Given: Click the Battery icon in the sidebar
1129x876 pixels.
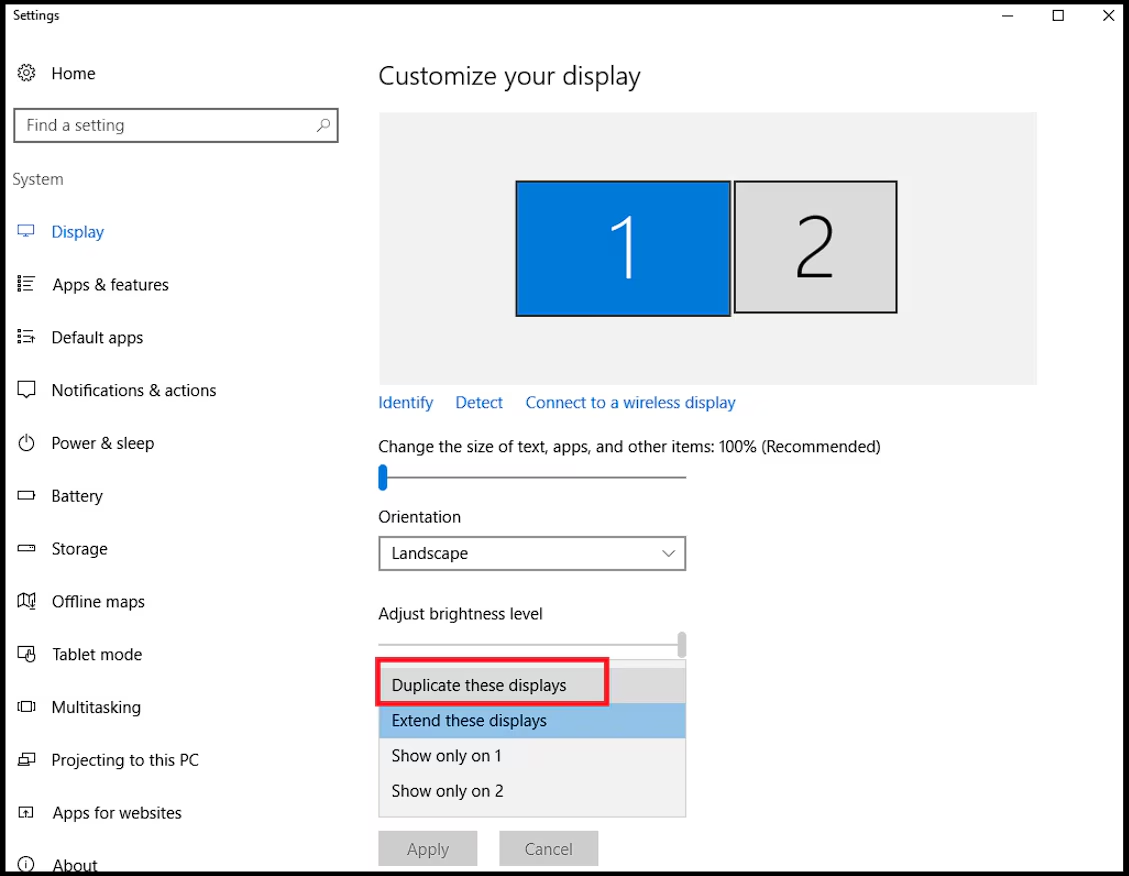Looking at the screenshot, I should pyautogui.click(x=27, y=495).
